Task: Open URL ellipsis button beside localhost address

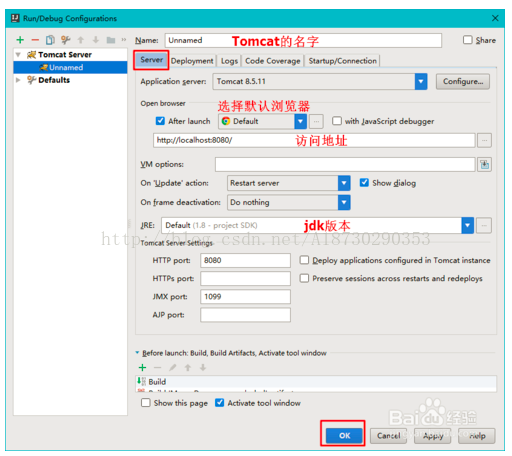Action: click(484, 140)
